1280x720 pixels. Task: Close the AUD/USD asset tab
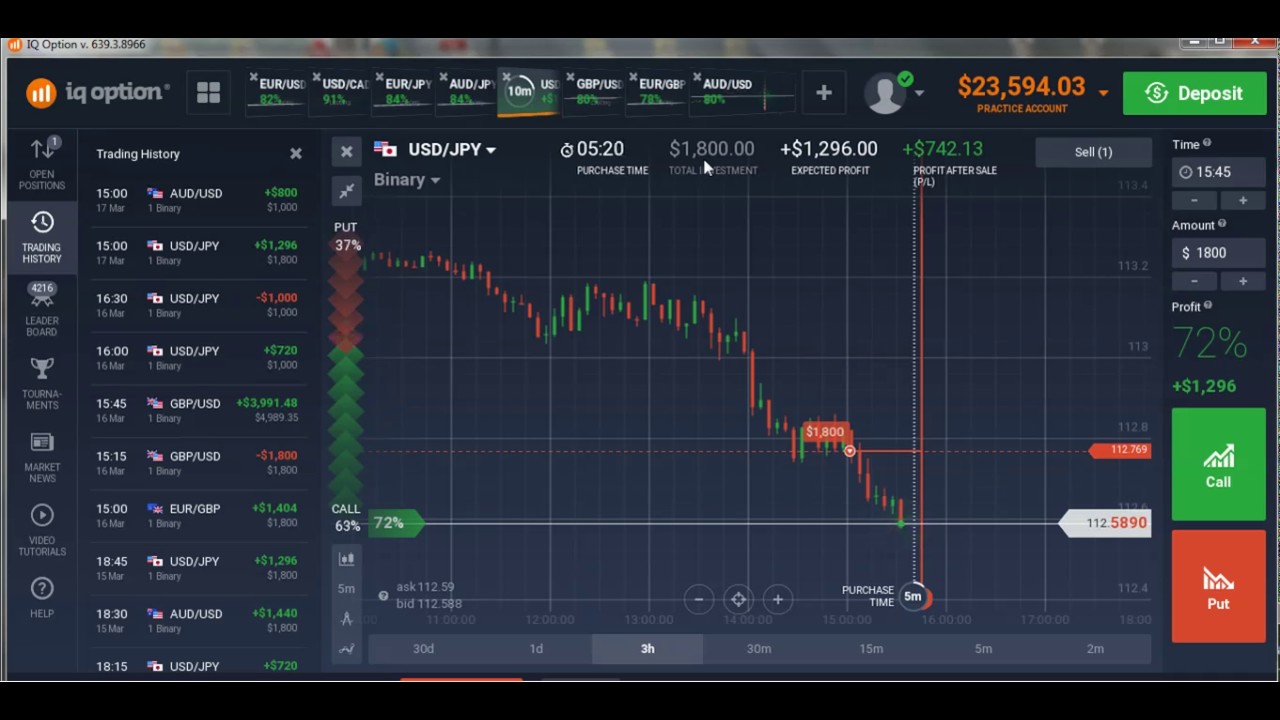pos(697,77)
